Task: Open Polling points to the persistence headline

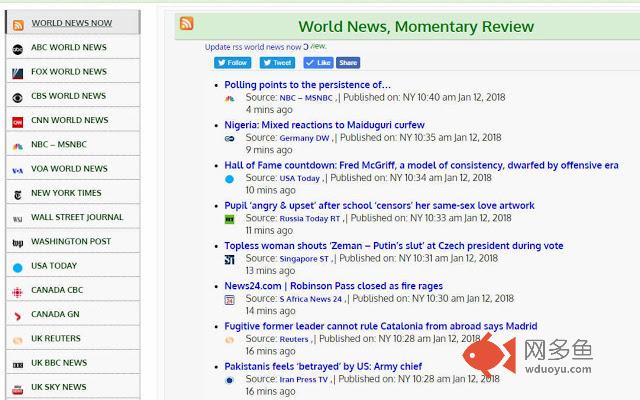Action: point(307,85)
